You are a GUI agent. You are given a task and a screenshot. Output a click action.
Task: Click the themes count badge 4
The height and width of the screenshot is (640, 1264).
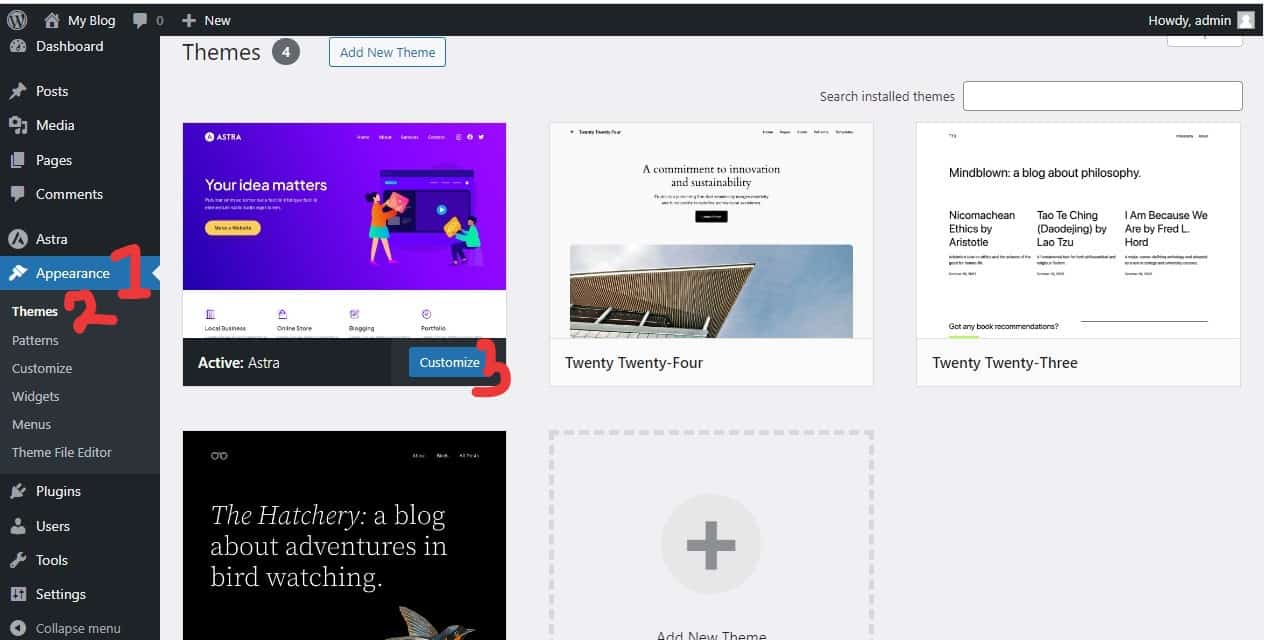[x=286, y=52]
